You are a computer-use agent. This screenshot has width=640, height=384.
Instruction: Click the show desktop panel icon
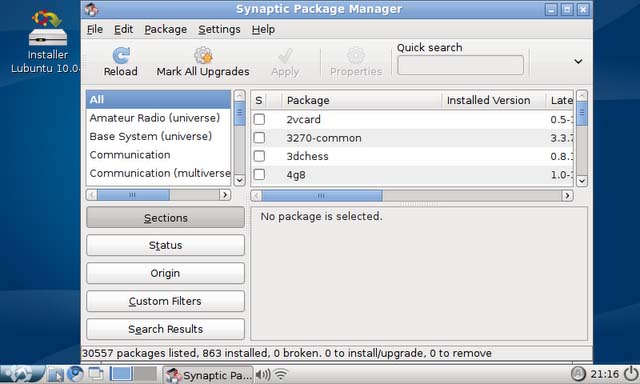[x=96, y=374]
